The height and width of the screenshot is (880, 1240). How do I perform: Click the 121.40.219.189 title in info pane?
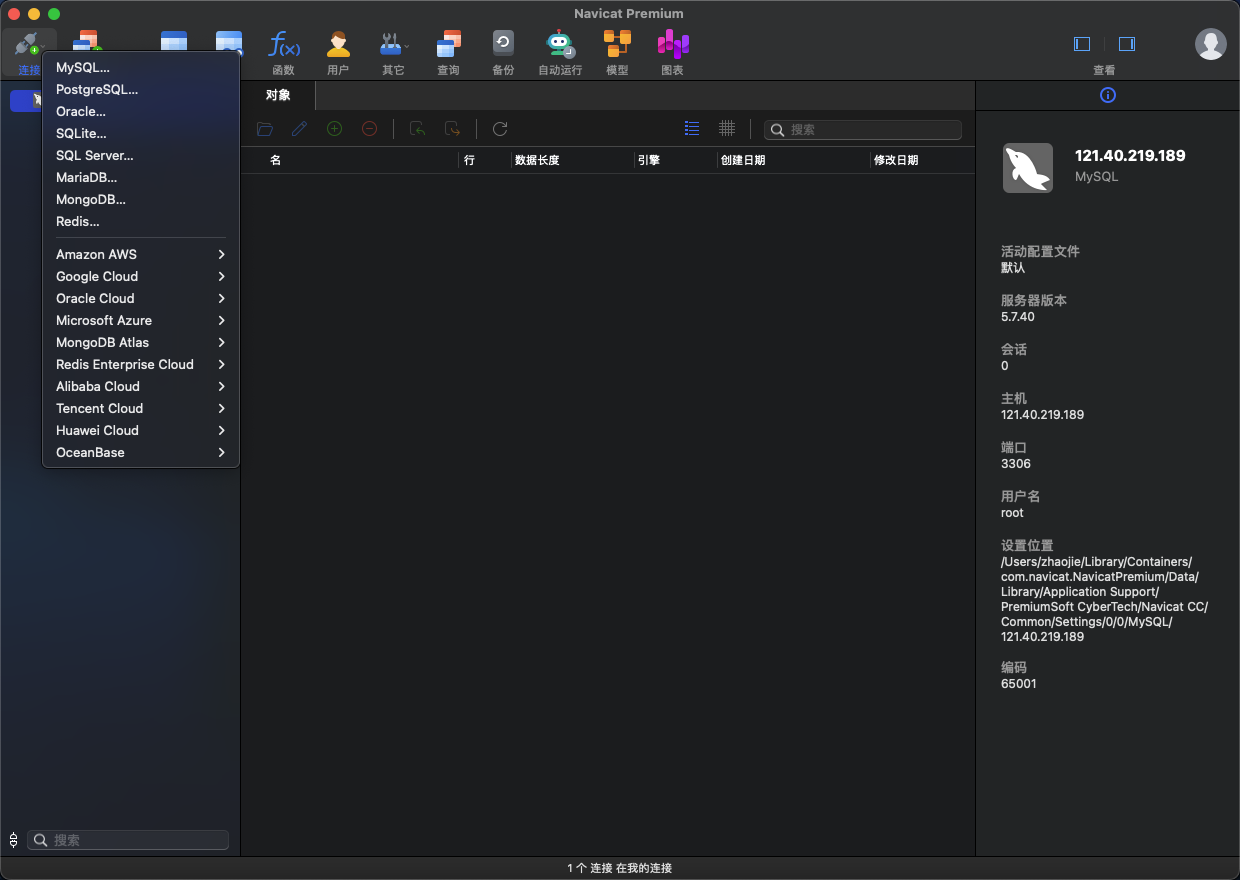(x=1130, y=156)
